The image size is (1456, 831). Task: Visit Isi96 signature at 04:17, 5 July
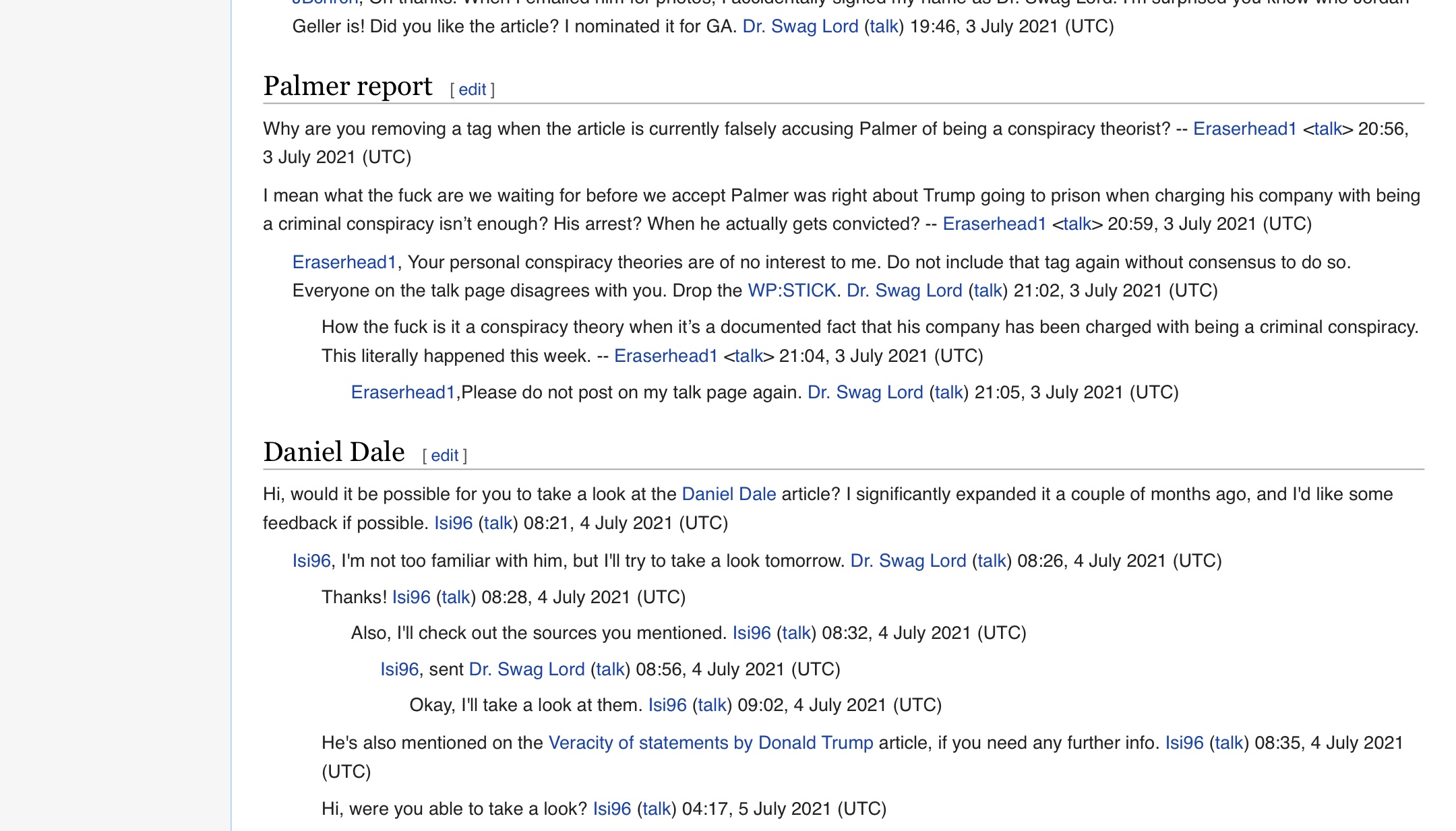tap(612, 809)
